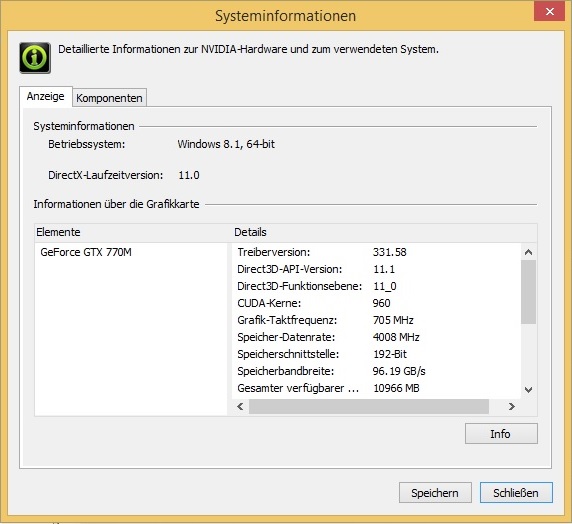This screenshot has width=572, height=524.
Task: Select the Treiberversion row
Action: [x=376, y=252]
